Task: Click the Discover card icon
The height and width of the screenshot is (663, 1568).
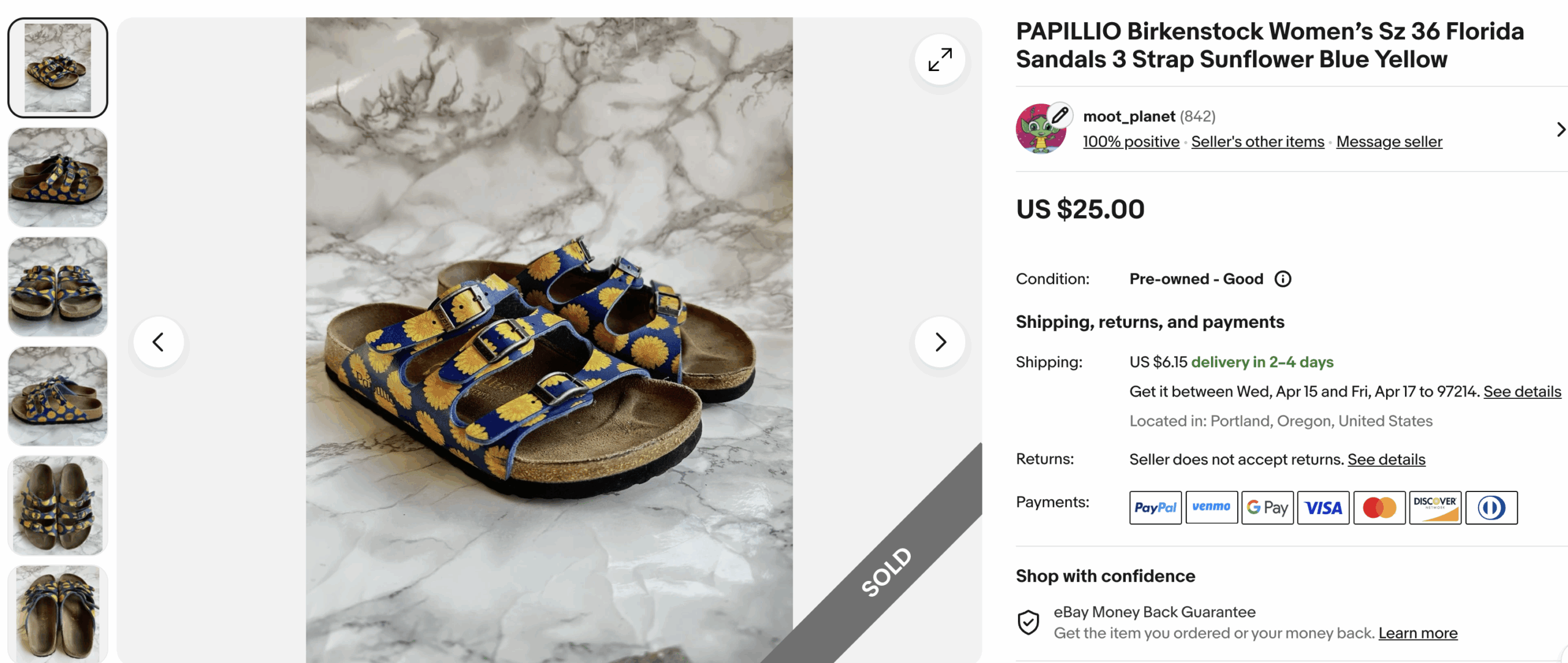Action: point(1435,507)
